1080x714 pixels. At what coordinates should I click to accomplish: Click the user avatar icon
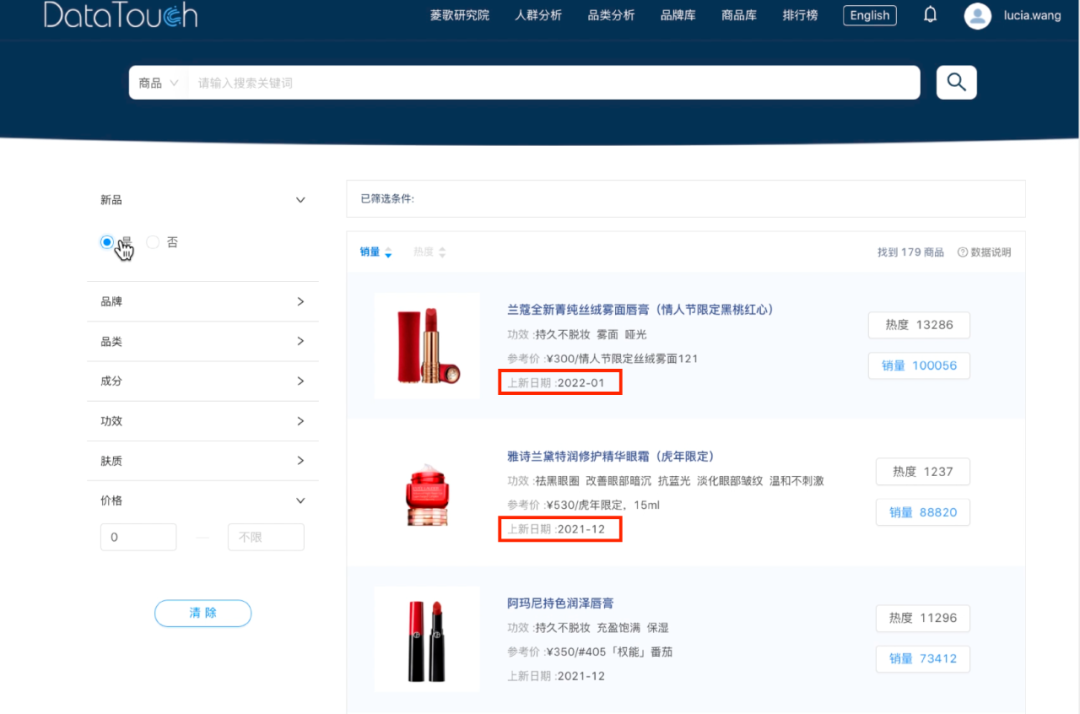(977, 15)
